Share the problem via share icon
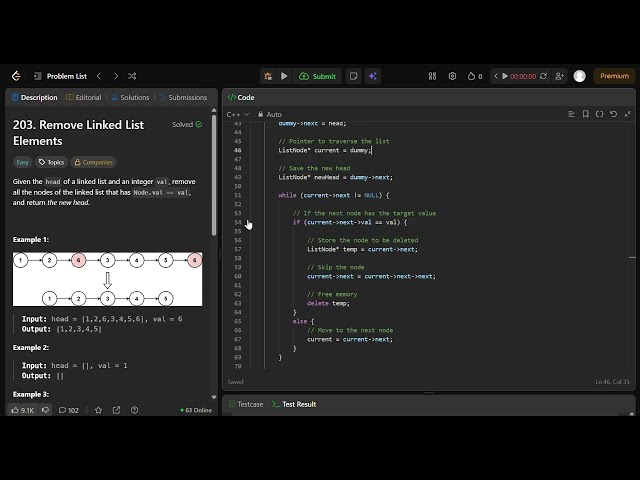Screen dimensions: 640x480 pyautogui.click(x=116, y=410)
